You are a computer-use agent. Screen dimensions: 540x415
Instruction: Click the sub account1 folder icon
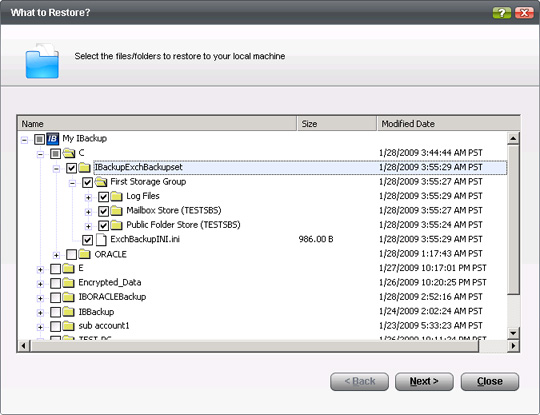click(x=69, y=326)
